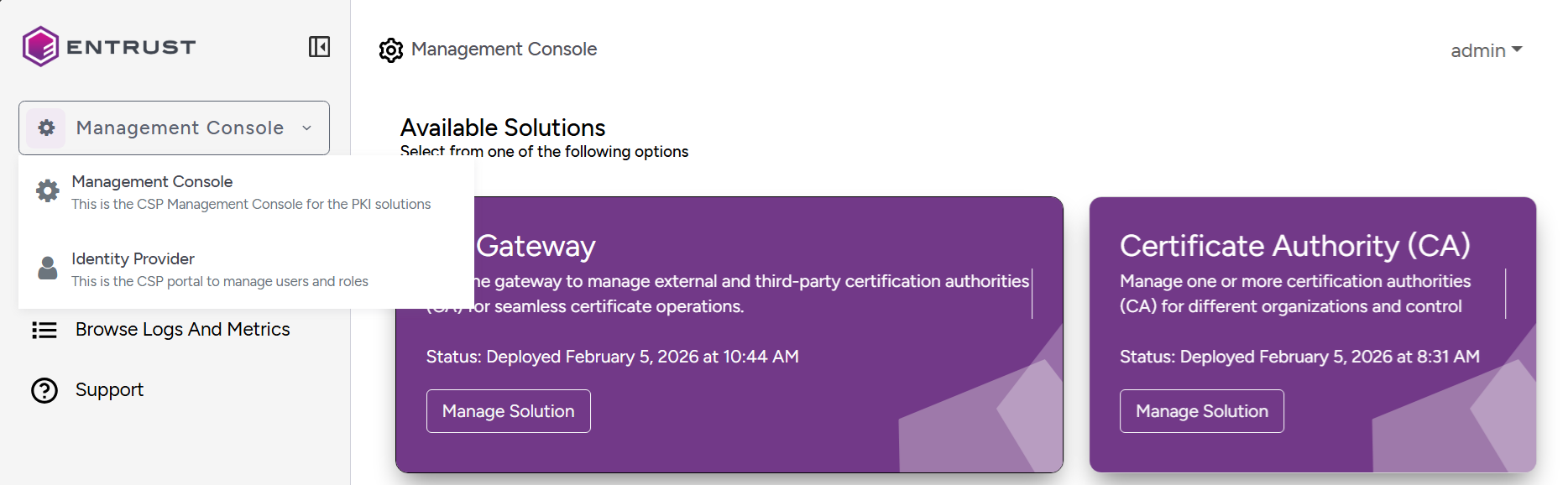Click the Certificate Authority (CA) card title
Screen dimensions: 1568x485
[1294, 246]
